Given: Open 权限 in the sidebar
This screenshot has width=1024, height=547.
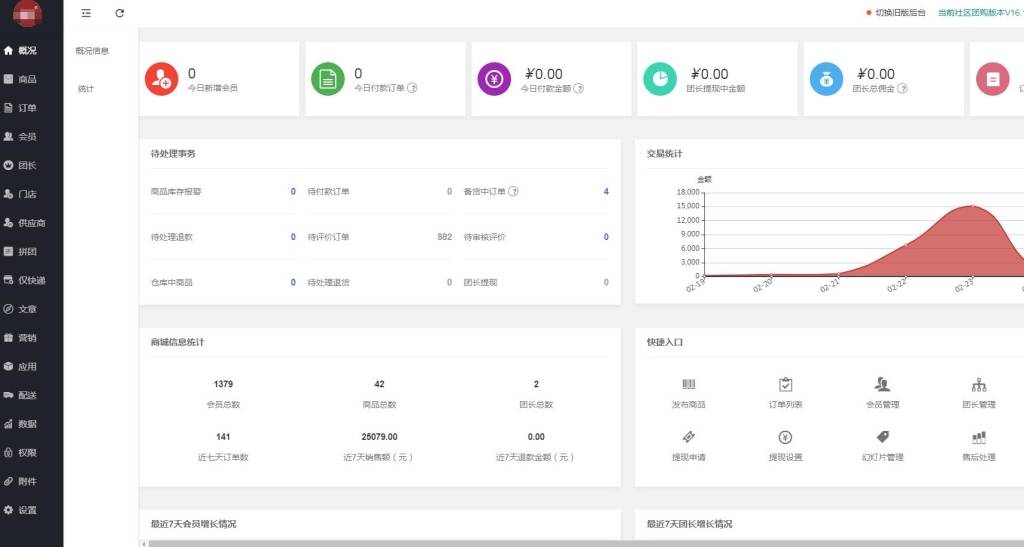Looking at the screenshot, I should (x=27, y=452).
